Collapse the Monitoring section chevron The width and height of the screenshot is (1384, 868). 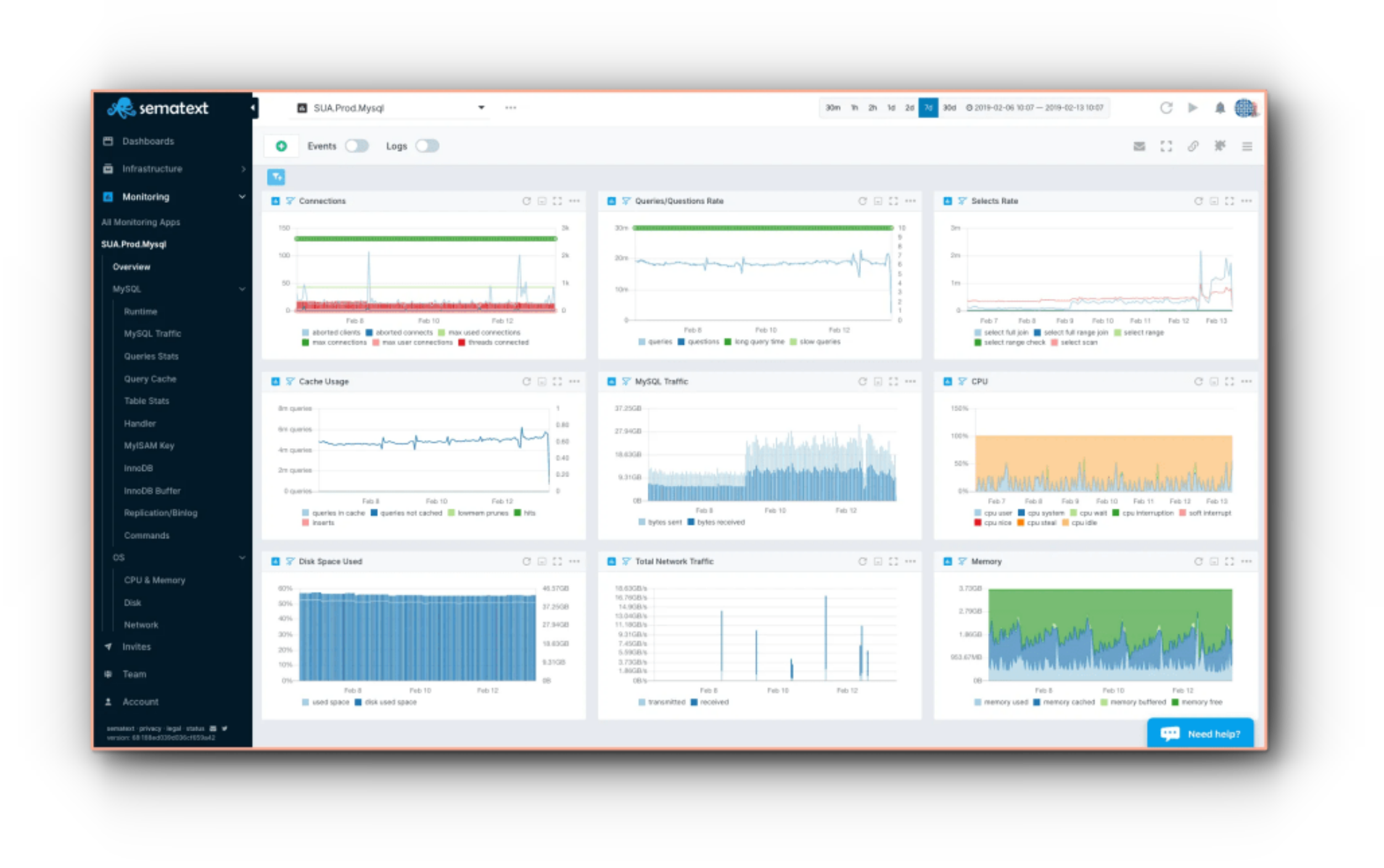point(242,197)
